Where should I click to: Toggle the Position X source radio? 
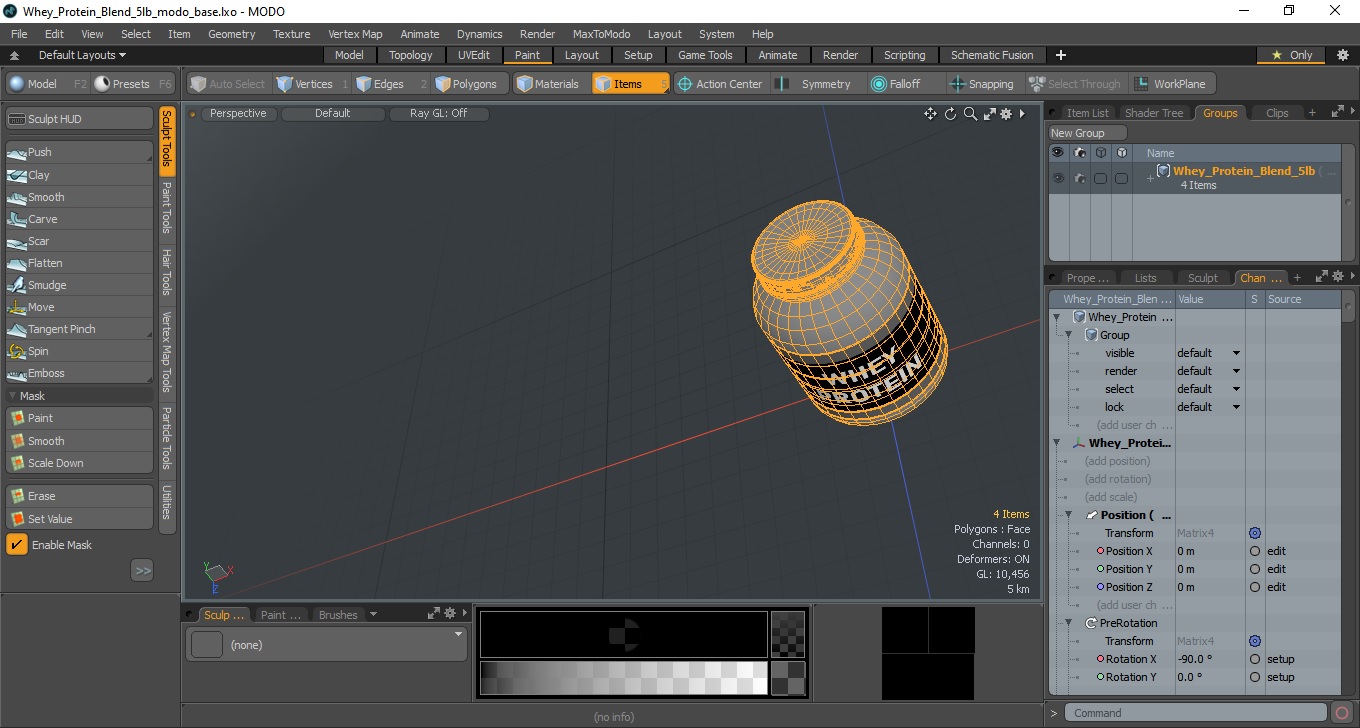pos(1255,551)
